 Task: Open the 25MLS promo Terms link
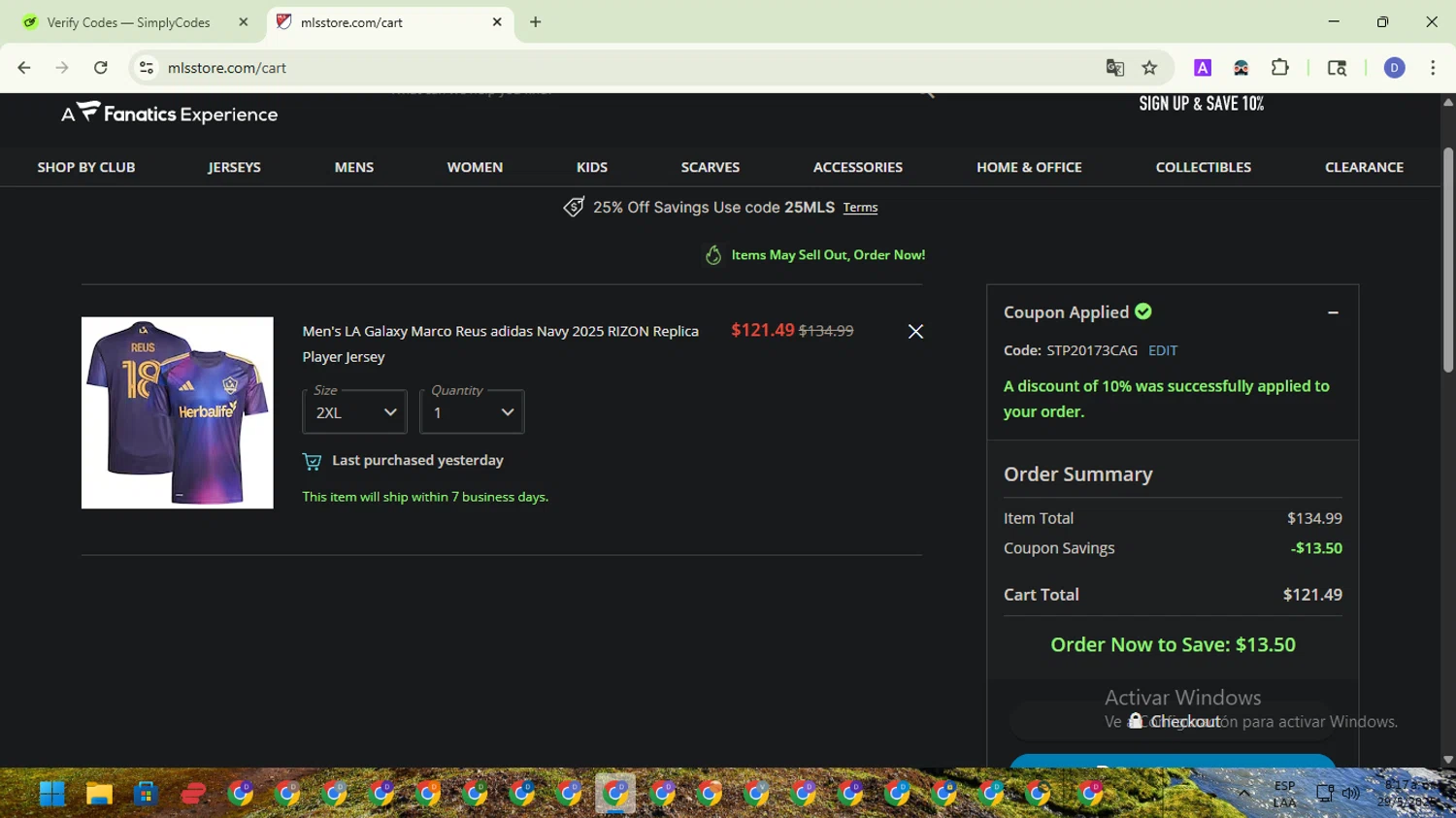[x=860, y=208]
